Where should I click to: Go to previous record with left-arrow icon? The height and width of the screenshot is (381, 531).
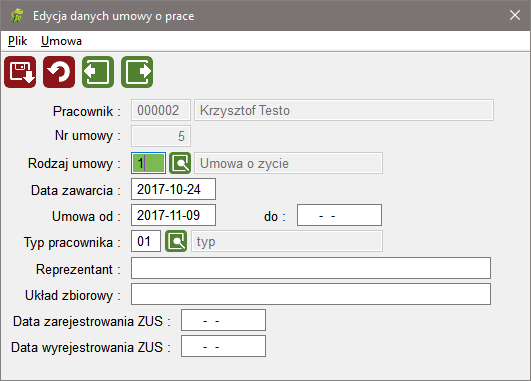point(98,72)
